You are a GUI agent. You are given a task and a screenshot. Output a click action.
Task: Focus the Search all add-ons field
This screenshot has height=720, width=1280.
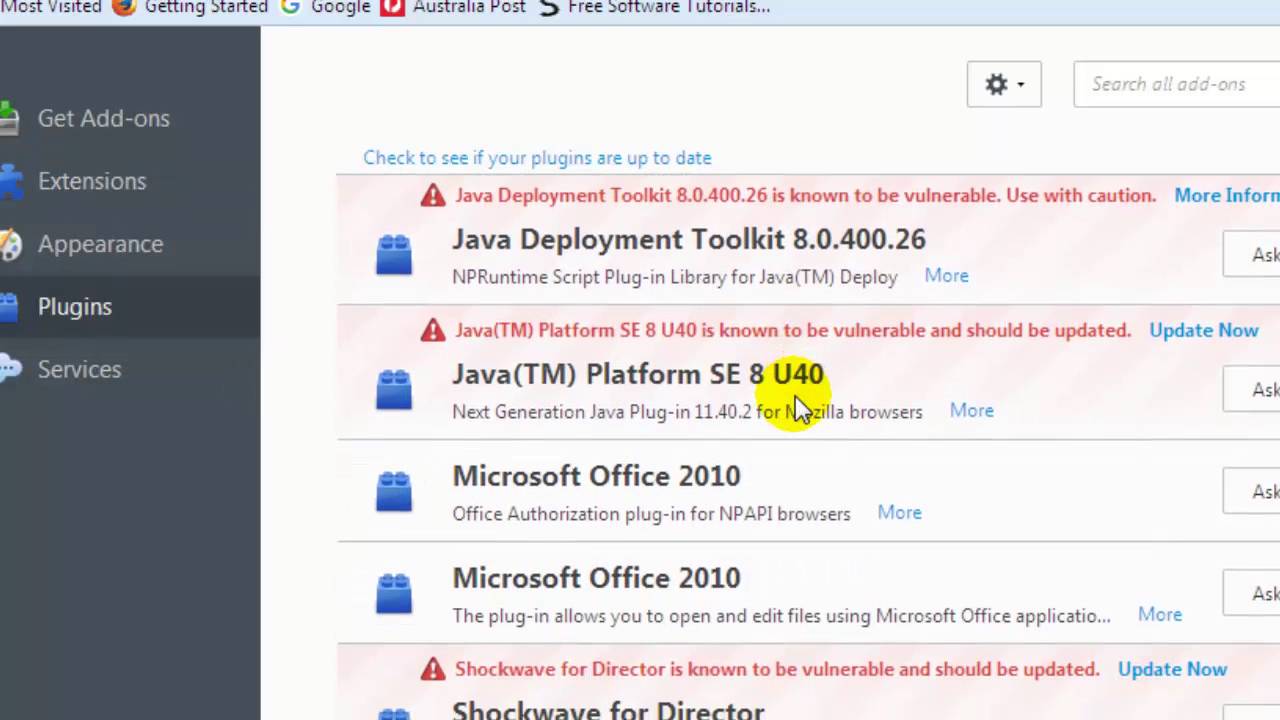[x=1177, y=84]
